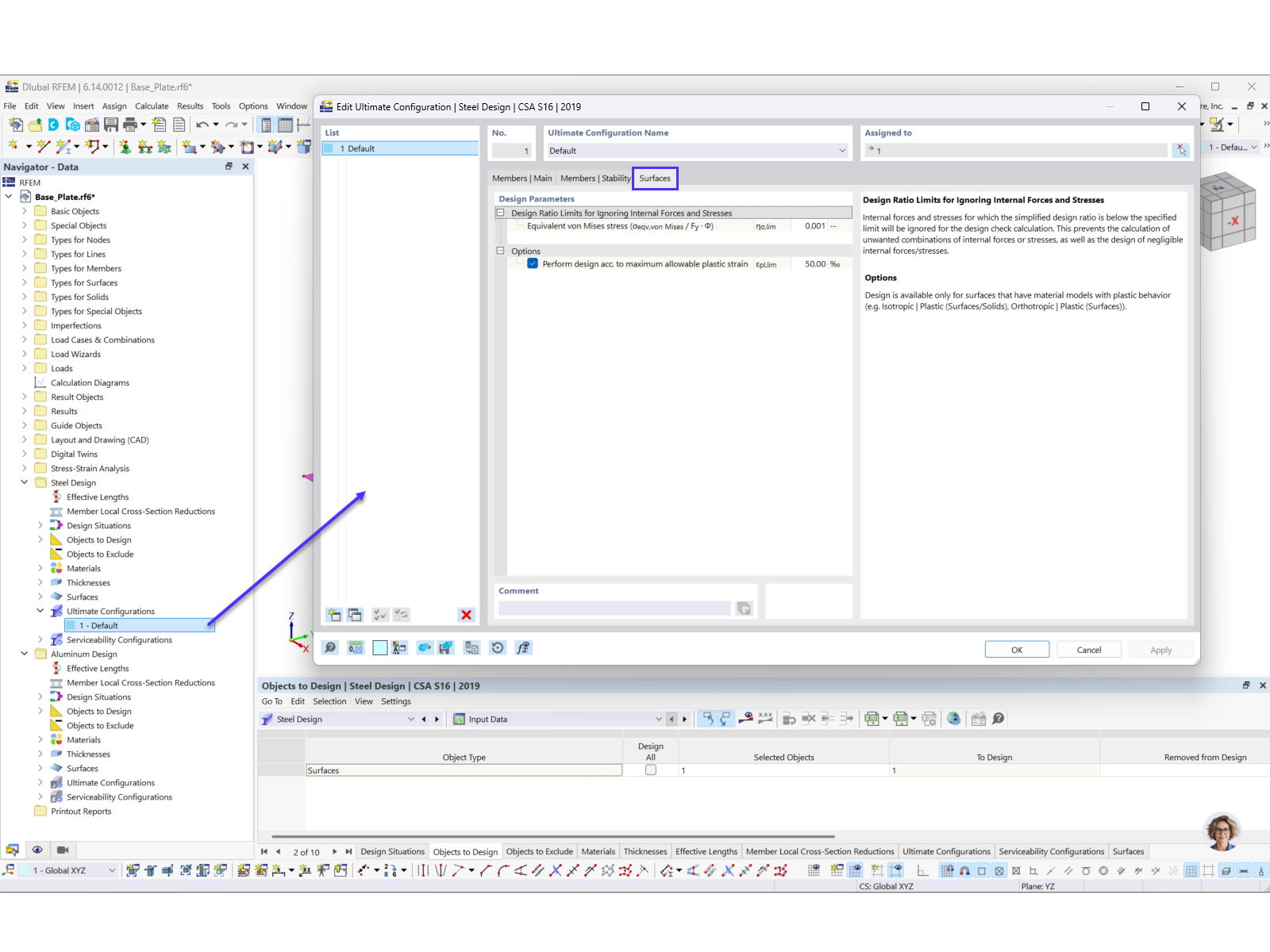Toggle the navigator panel display icon
Screen dimensions: 1270x952
(x=266, y=125)
